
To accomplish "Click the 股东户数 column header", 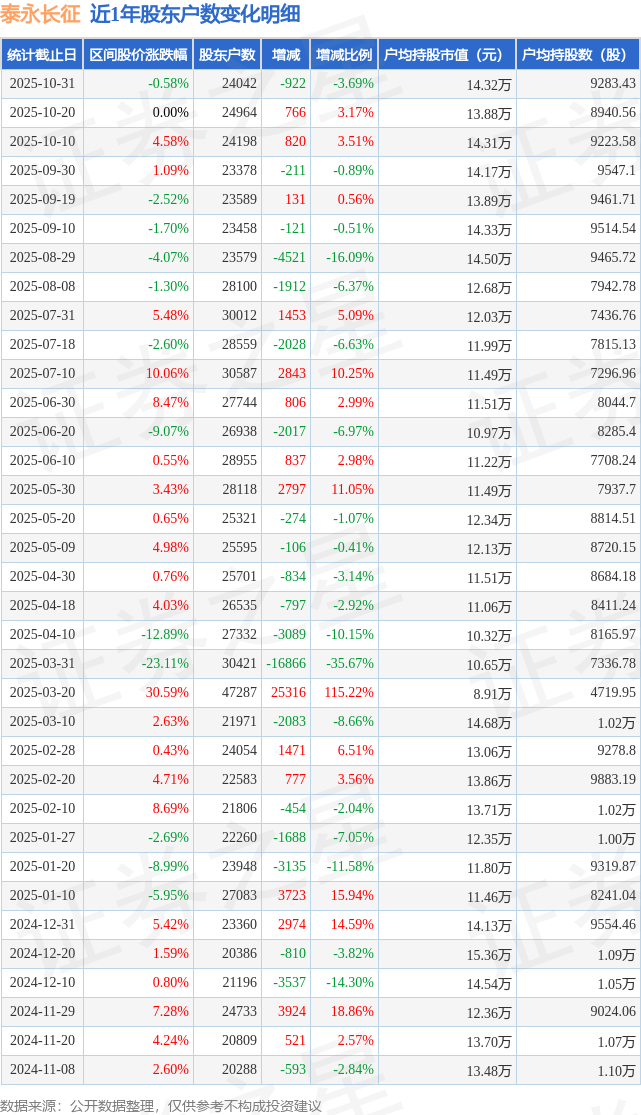I will coord(227,55).
